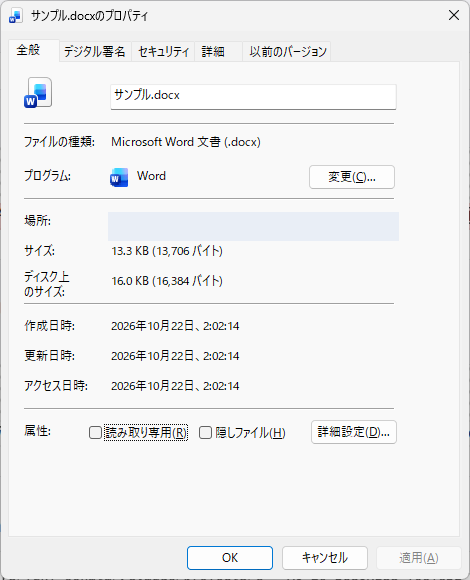The image size is (470, 580).
Task: Click the ディスク上のサイズ: label
Action: click(x=47, y=284)
